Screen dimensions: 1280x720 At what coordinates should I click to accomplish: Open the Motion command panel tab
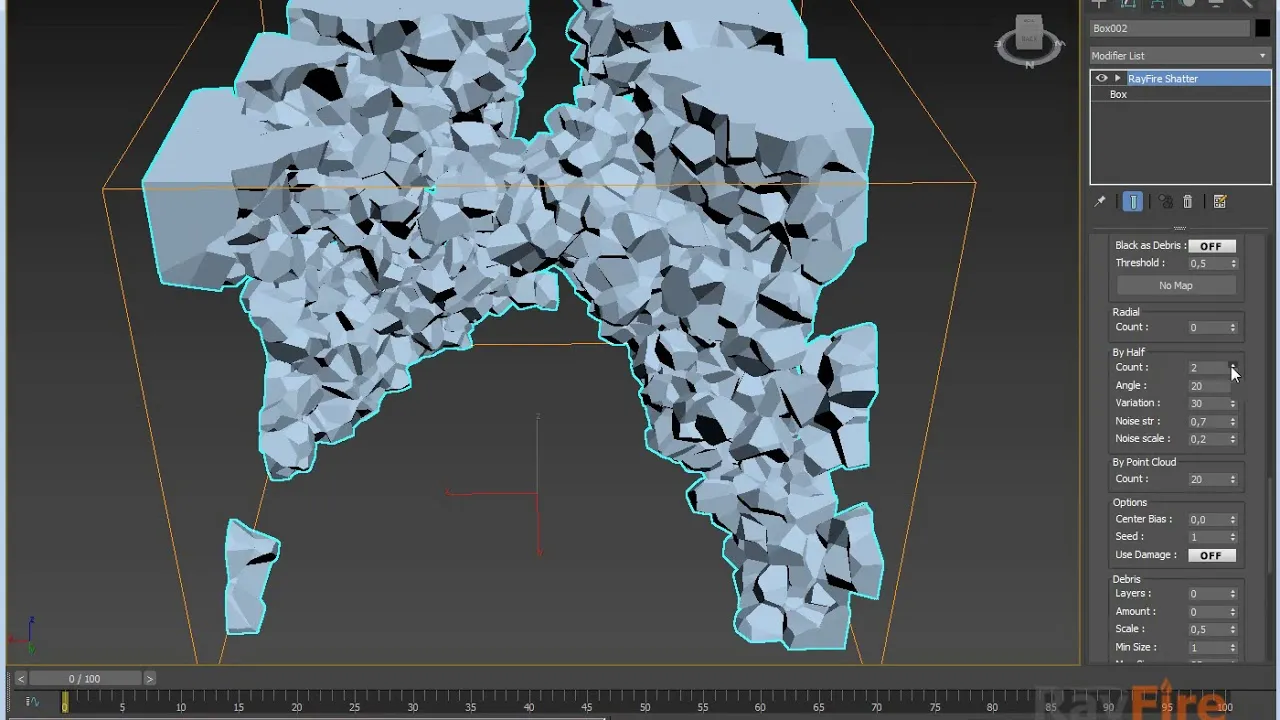pos(1187,4)
